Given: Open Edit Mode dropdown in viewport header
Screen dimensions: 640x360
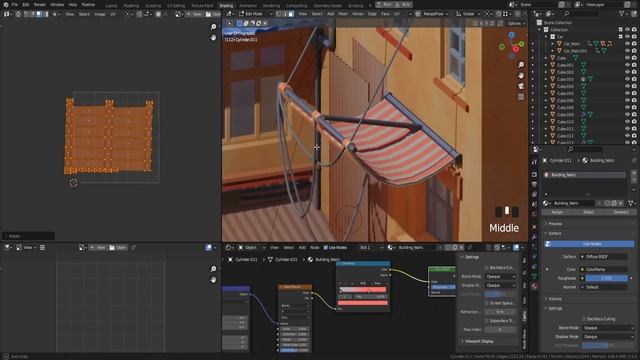Looking at the screenshot, I should [256, 14].
